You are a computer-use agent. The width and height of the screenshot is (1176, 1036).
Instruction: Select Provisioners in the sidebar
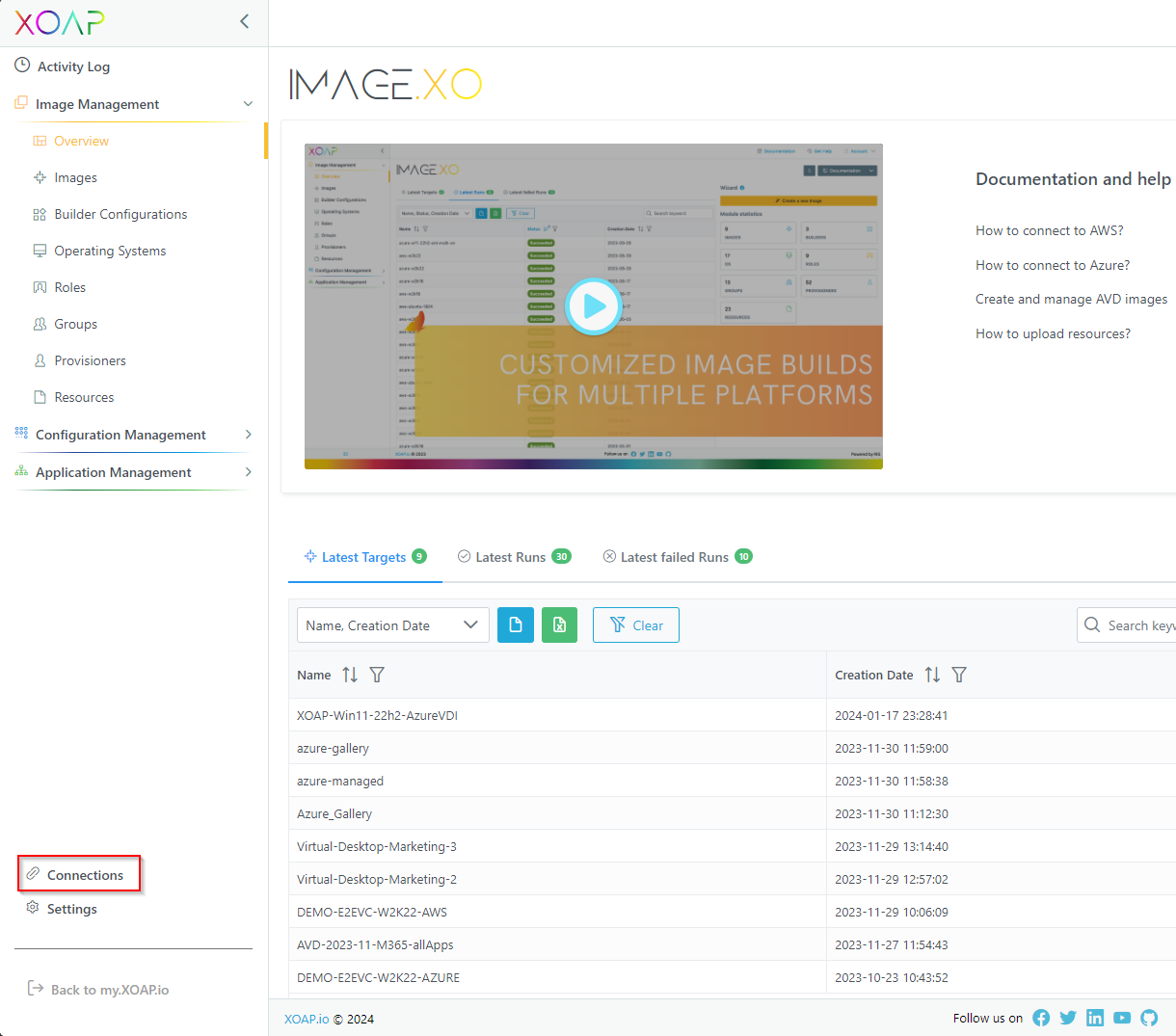(87, 359)
